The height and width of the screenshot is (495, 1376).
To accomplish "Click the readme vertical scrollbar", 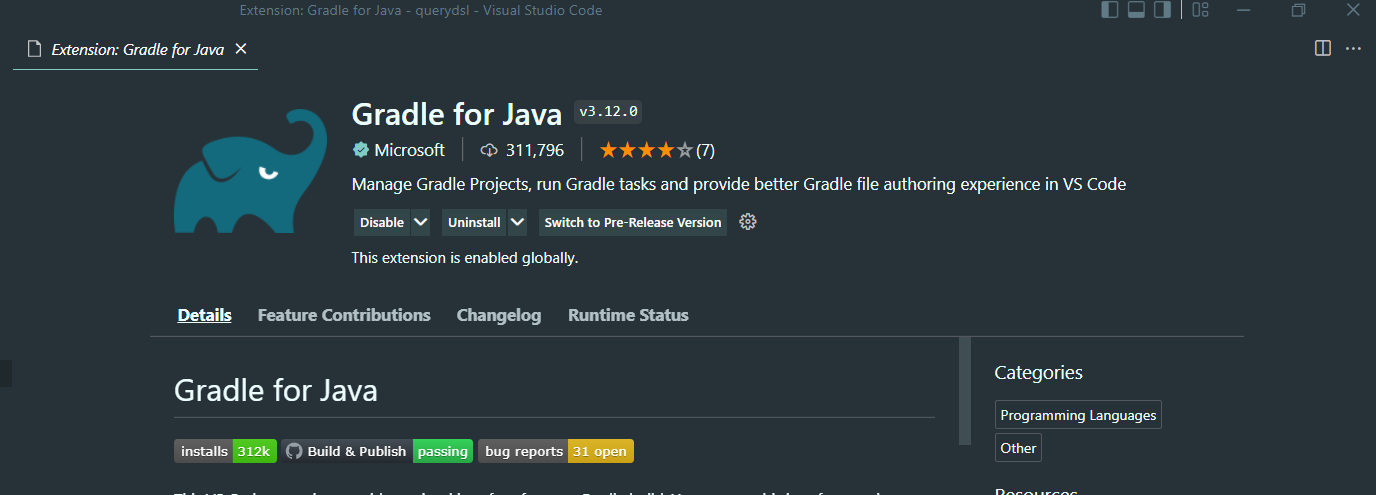I will point(965,390).
